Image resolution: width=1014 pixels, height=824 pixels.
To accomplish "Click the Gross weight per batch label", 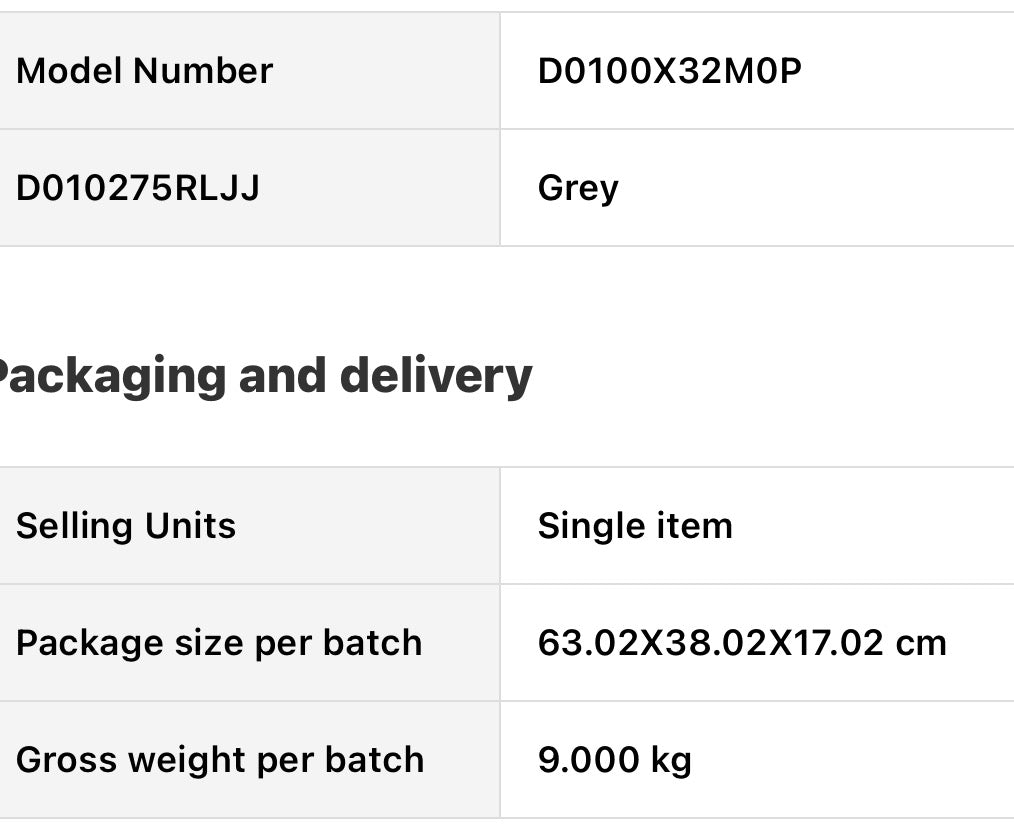I will click(x=220, y=759).
